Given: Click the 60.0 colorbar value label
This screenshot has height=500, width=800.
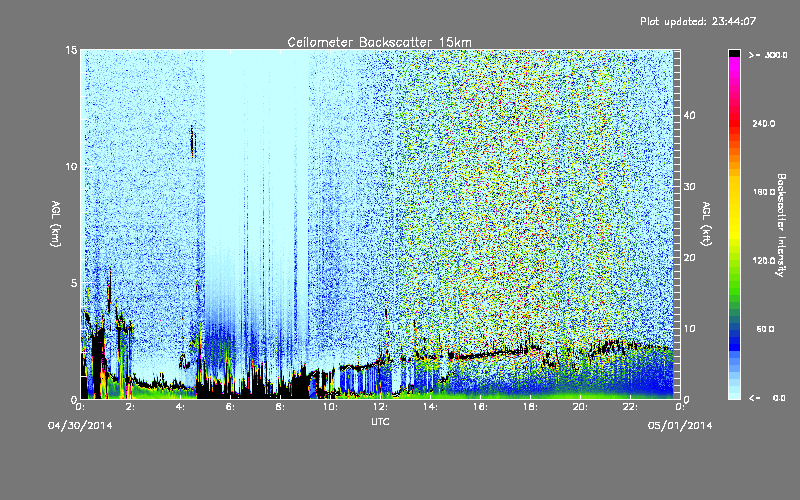Looking at the screenshot, I should point(765,330).
